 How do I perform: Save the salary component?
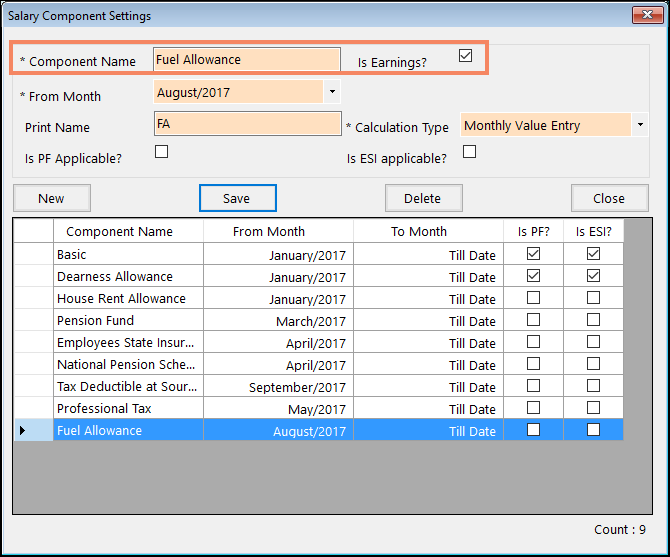point(238,198)
